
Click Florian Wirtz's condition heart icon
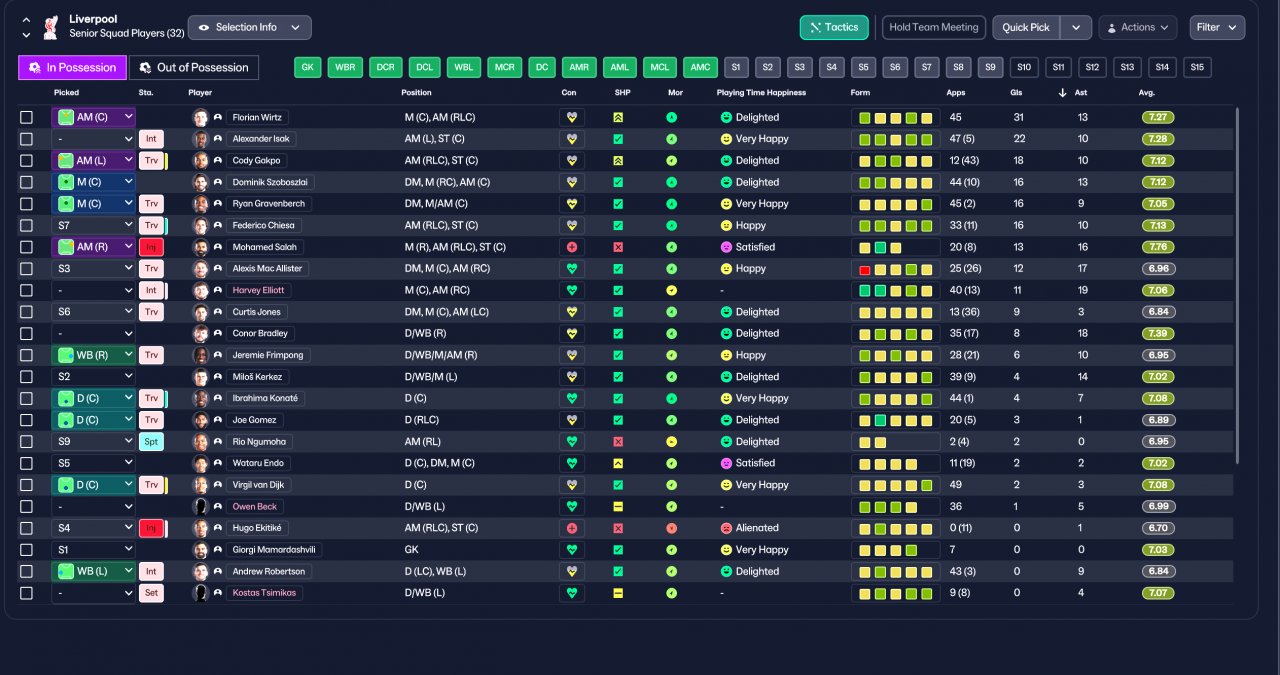[572, 117]
